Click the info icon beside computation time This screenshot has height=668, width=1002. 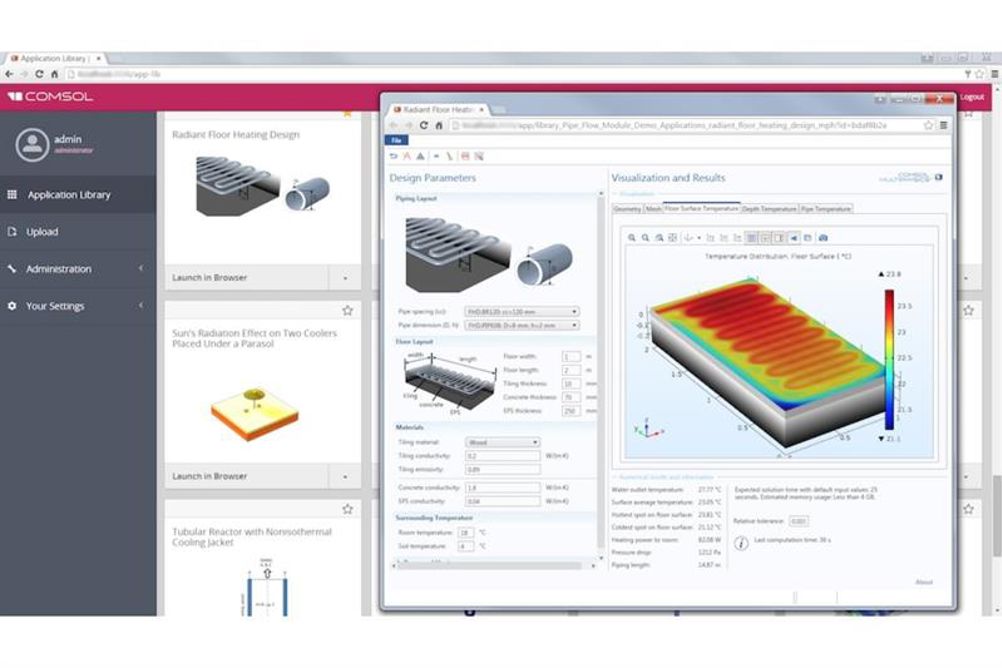point(741,543)
